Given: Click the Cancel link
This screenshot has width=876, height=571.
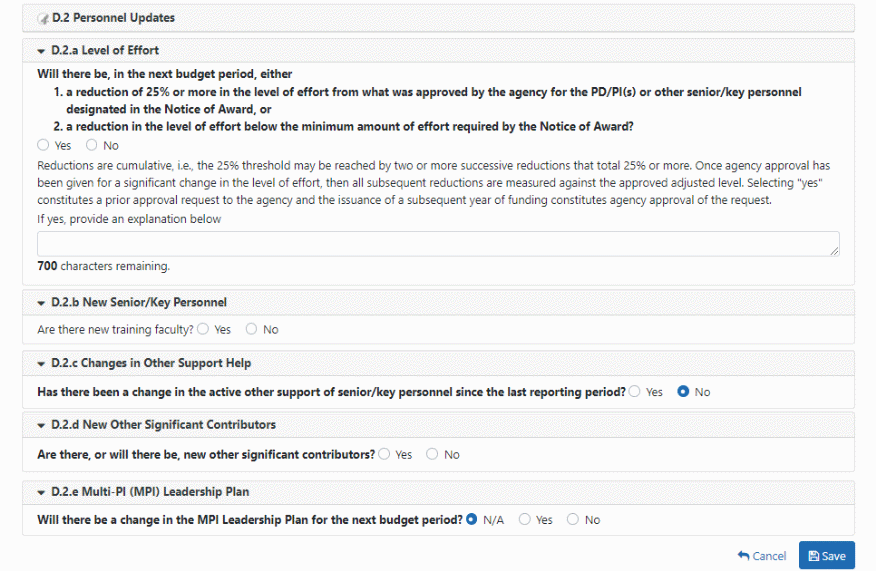Looking at the screenshot, I should coord(762,556).
